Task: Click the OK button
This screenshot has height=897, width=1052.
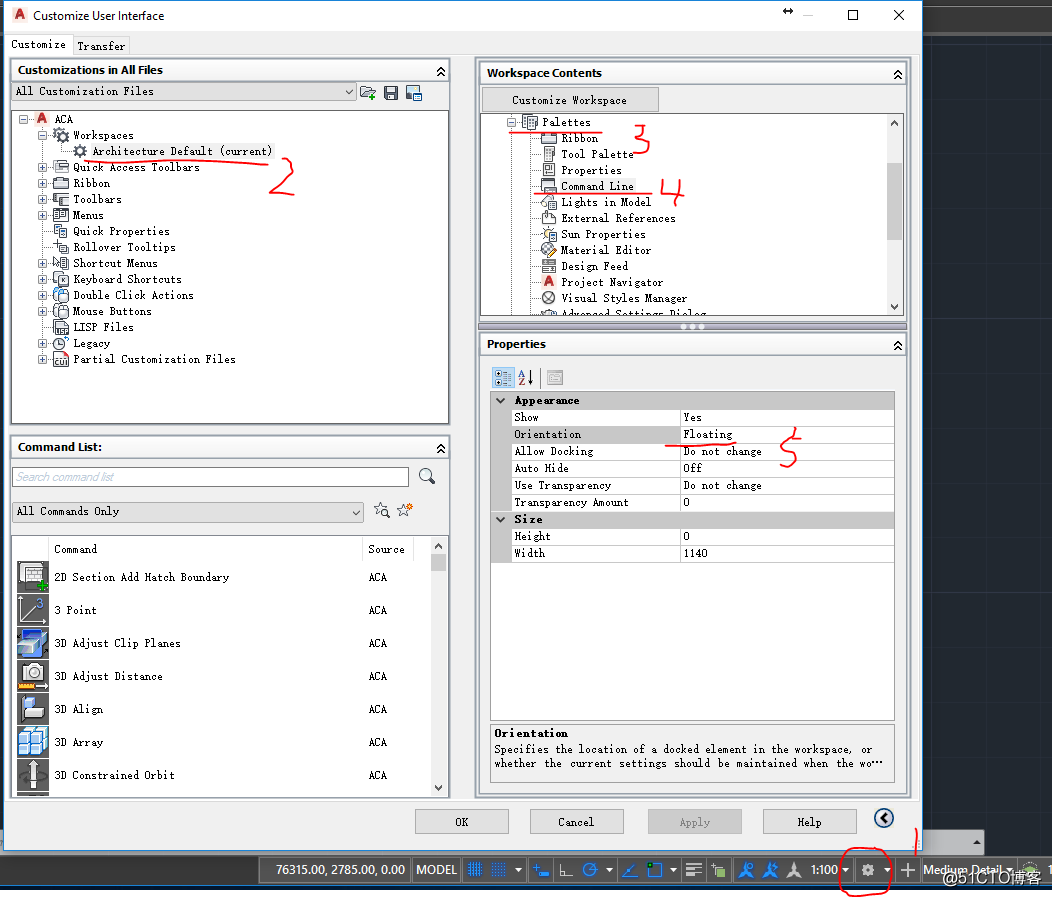Action: [462, 822]
